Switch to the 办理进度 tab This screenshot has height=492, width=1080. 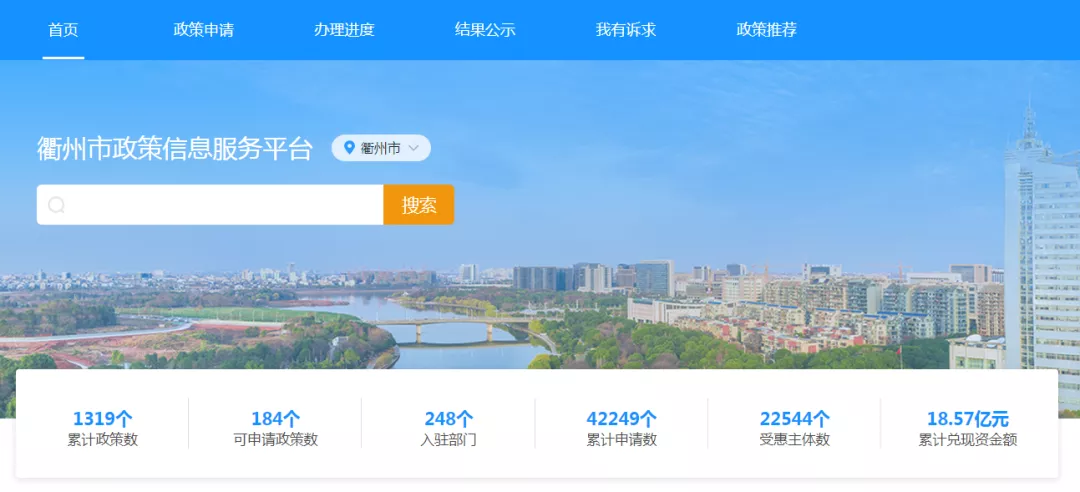(344, 30)
